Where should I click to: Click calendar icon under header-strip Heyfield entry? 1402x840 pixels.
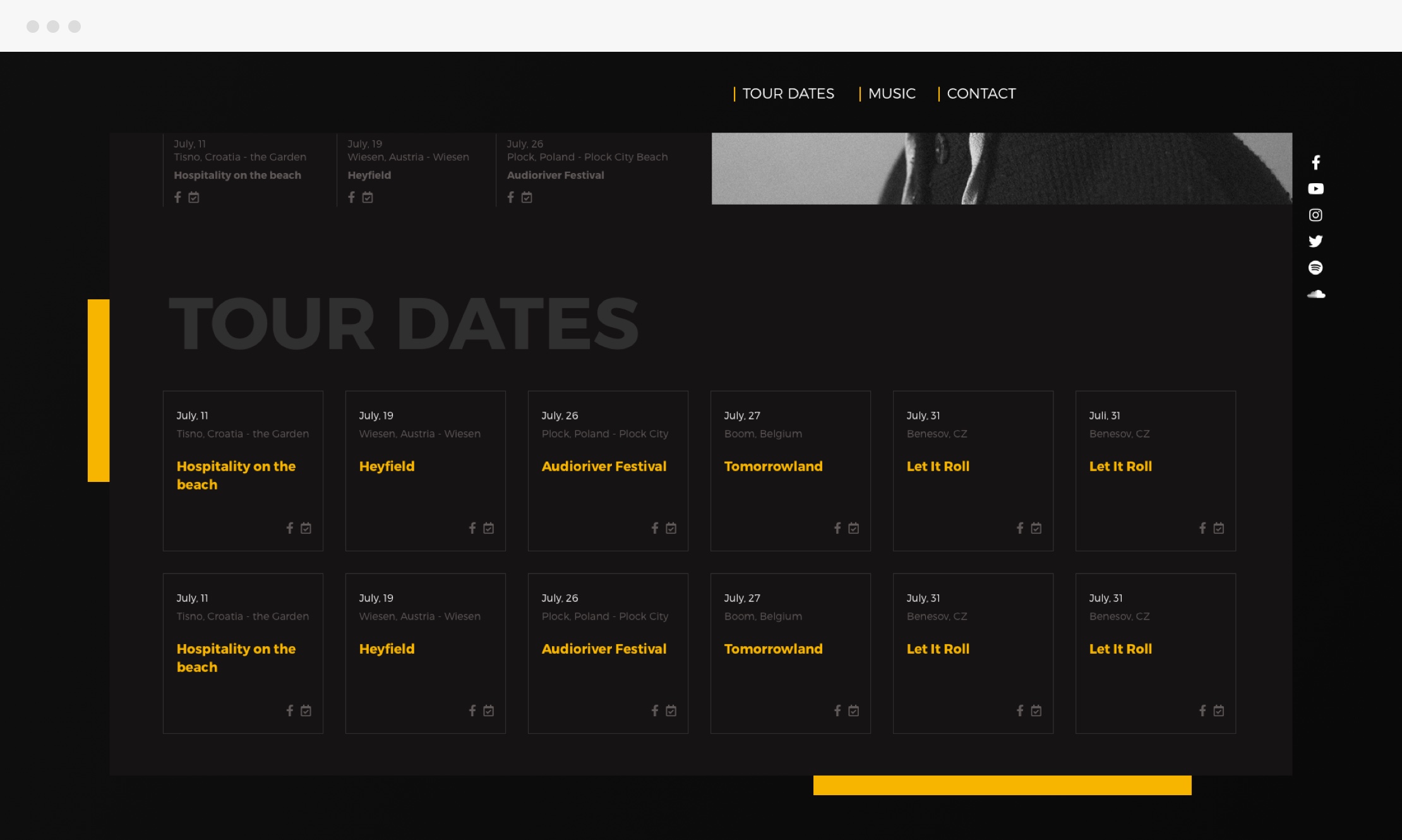pos(368,198)
